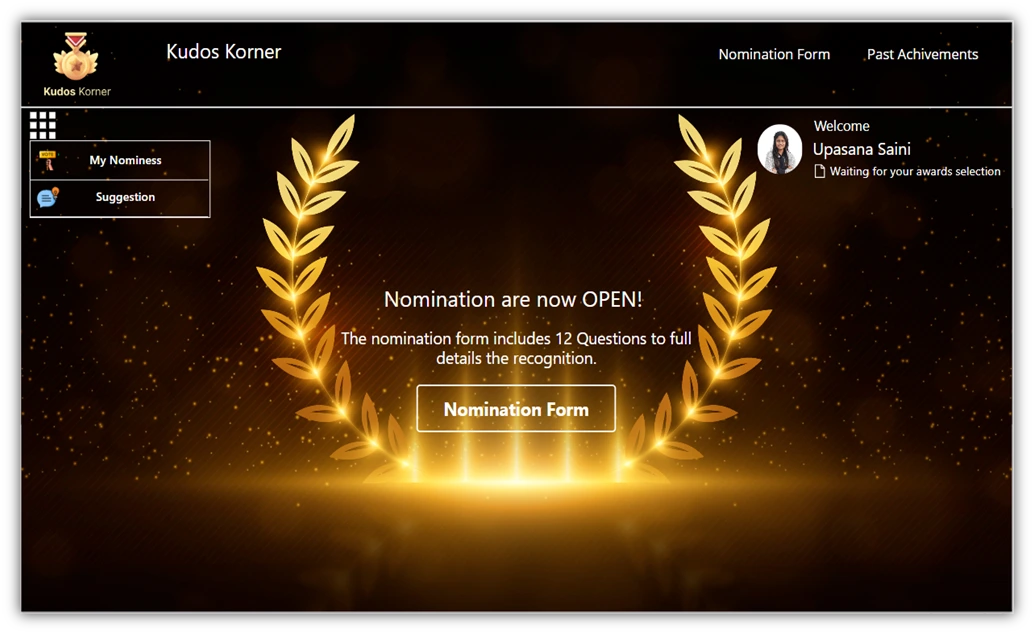This screenshot has width=1034, height=634.
Task: Click the Waiting for your awards selection text
Action: (914, 172)
